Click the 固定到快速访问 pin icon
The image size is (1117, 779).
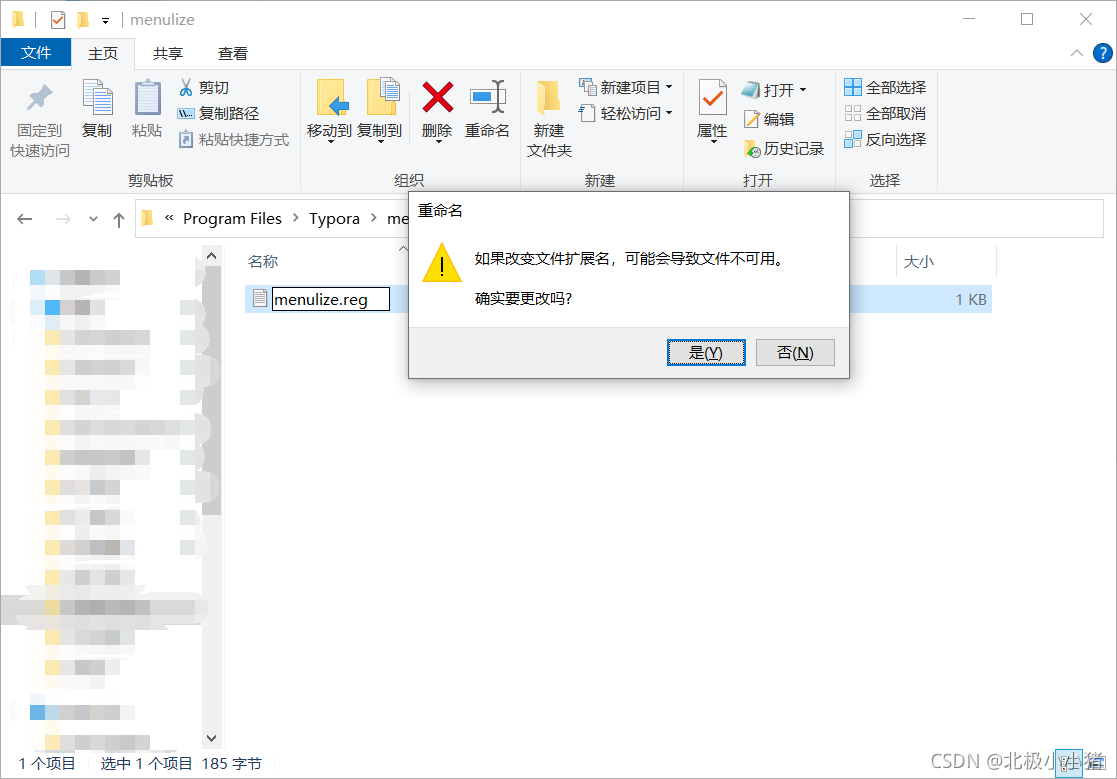point(40,98)
